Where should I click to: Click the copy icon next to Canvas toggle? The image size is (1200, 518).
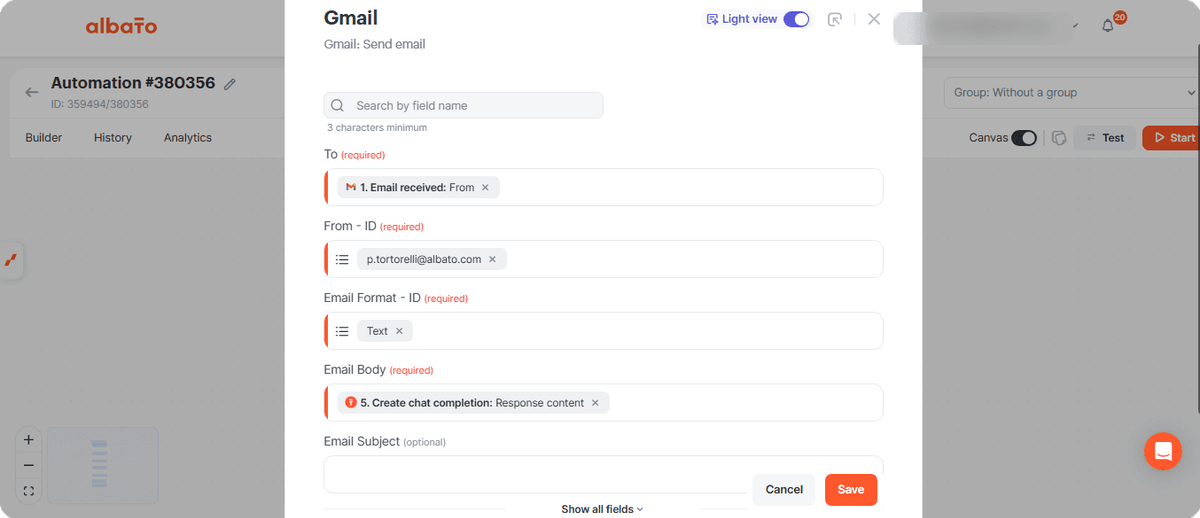(x=1059, y=138)
